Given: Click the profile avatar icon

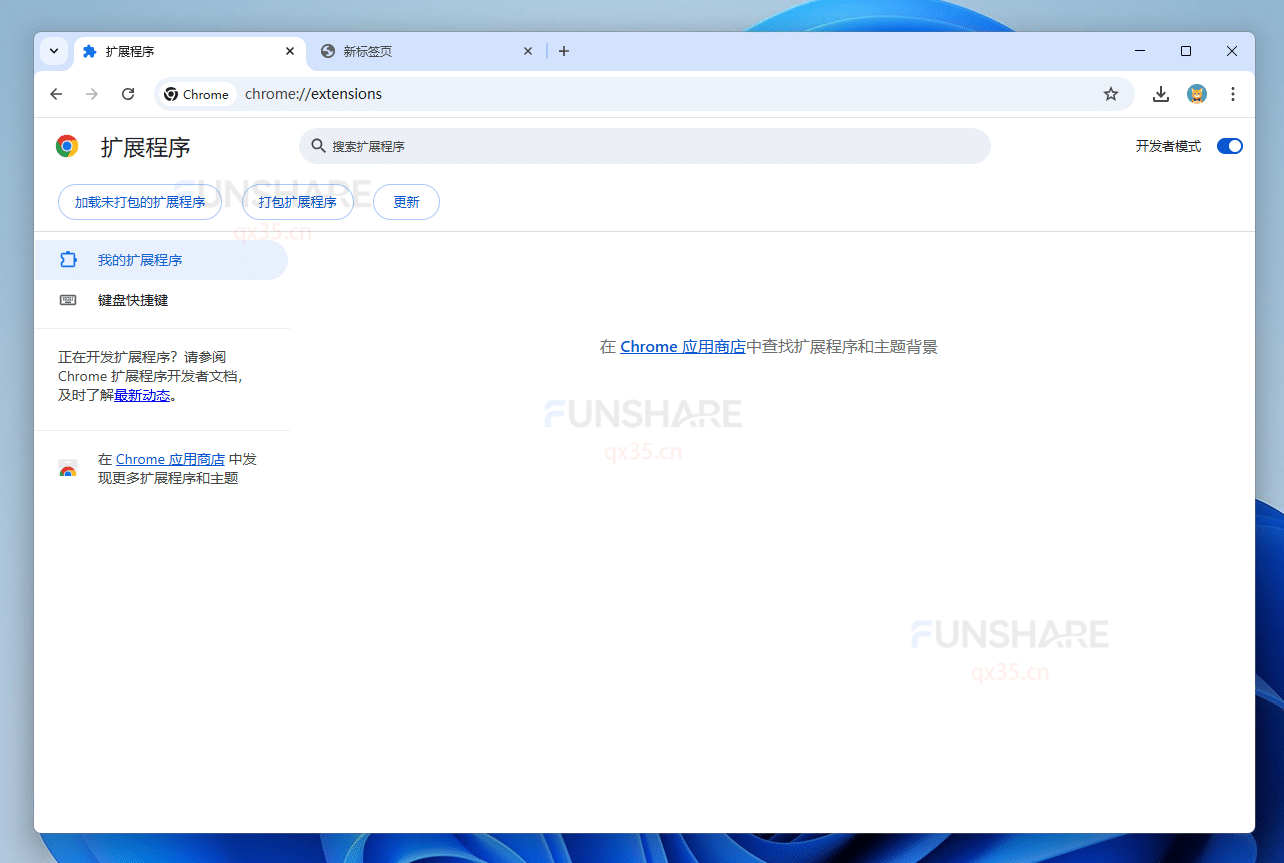Looking at the screenshot, I should pos(1196,93).
